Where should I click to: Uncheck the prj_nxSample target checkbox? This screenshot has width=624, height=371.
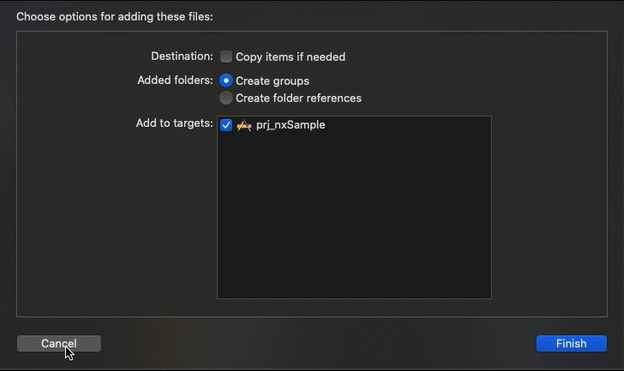click(226, 125)
